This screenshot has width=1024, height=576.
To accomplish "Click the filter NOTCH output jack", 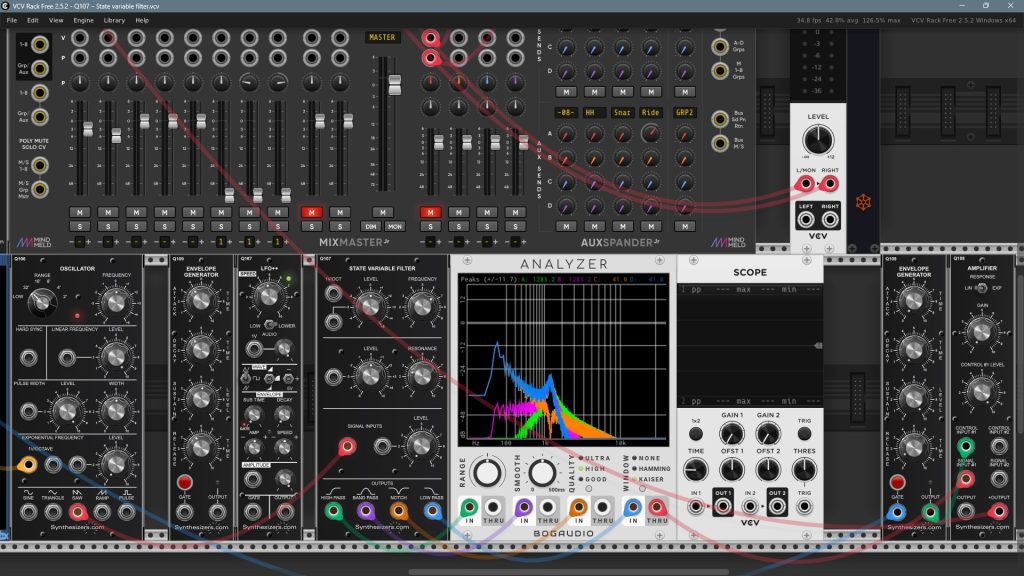I will coord(398,511).
